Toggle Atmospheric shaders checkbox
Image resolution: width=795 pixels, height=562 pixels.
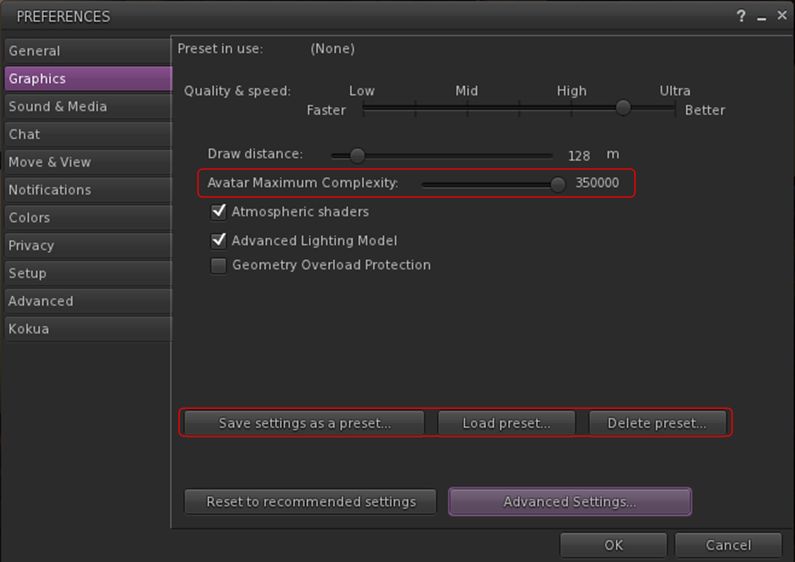pyautogui.click(x=219, y=212)
